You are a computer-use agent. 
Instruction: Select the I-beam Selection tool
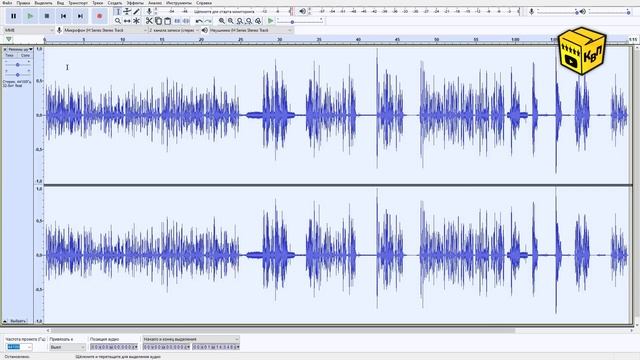118,11
